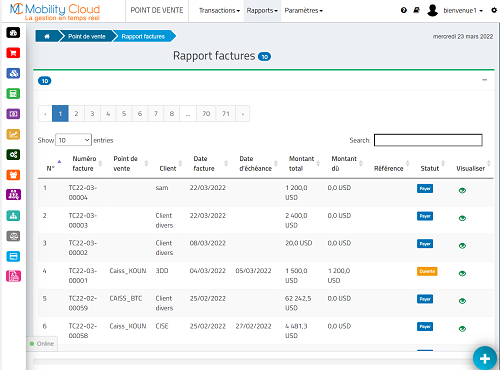This screenshot has width=500, height=370.
Task: Click the Mobility Cloud logo
Action: tap(55, 12)
